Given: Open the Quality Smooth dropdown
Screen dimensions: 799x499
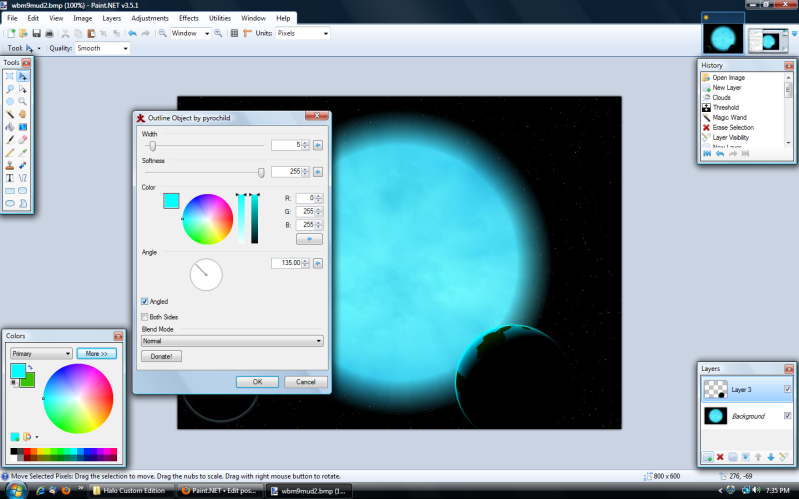Looking at the screenshot, I should click(x=102, y=48).
